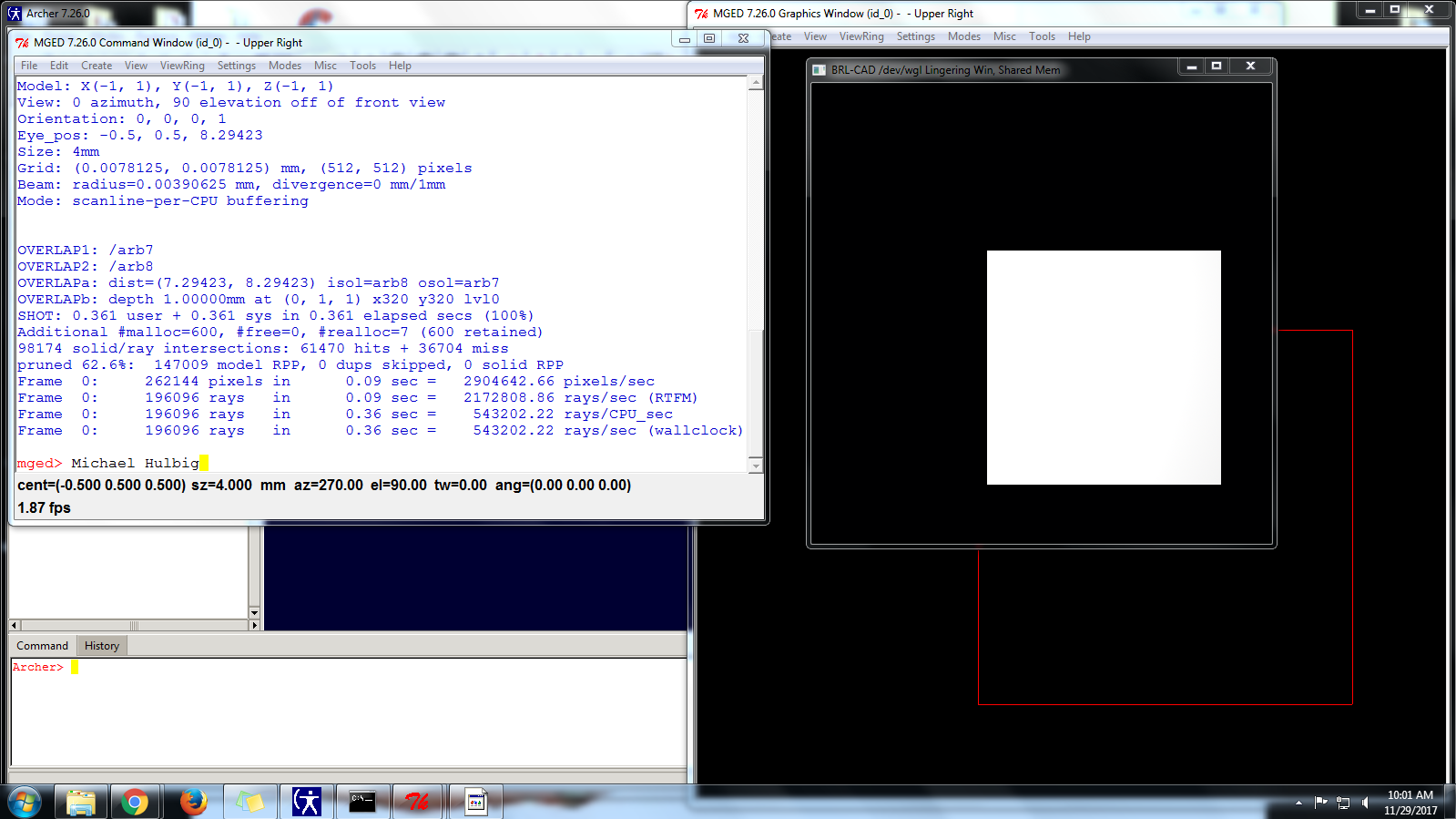Click MGED Command Window title bar icon
This screenshot has height=819, width=1456.
tap(22, 43)
